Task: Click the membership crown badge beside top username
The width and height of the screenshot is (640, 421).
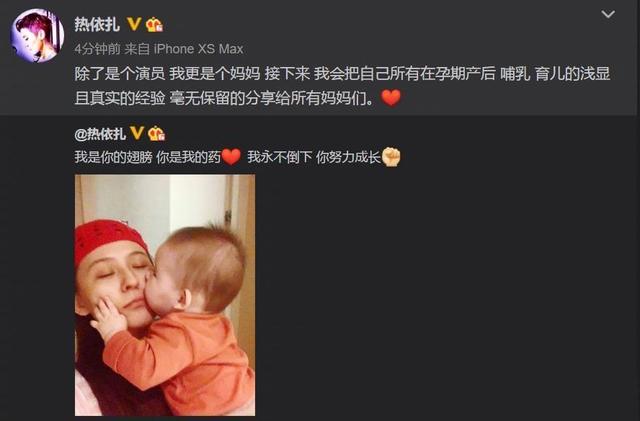Action: pos(154,25)
